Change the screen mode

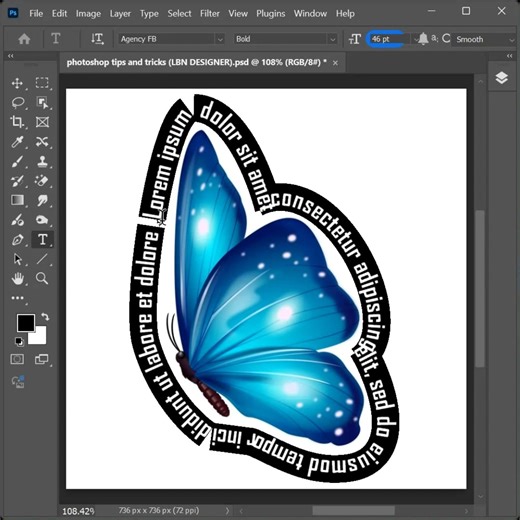[42, 359]
